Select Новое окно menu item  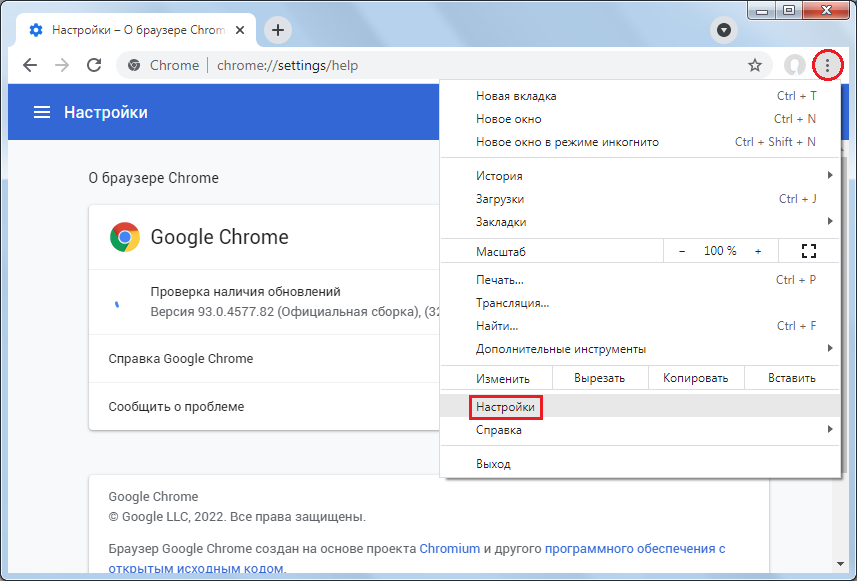click(x=640, y=119)
